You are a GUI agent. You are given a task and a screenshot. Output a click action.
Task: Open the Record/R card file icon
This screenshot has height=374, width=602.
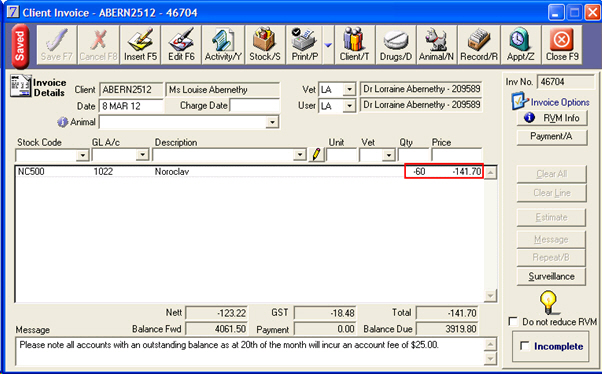[x=479, y=45]
